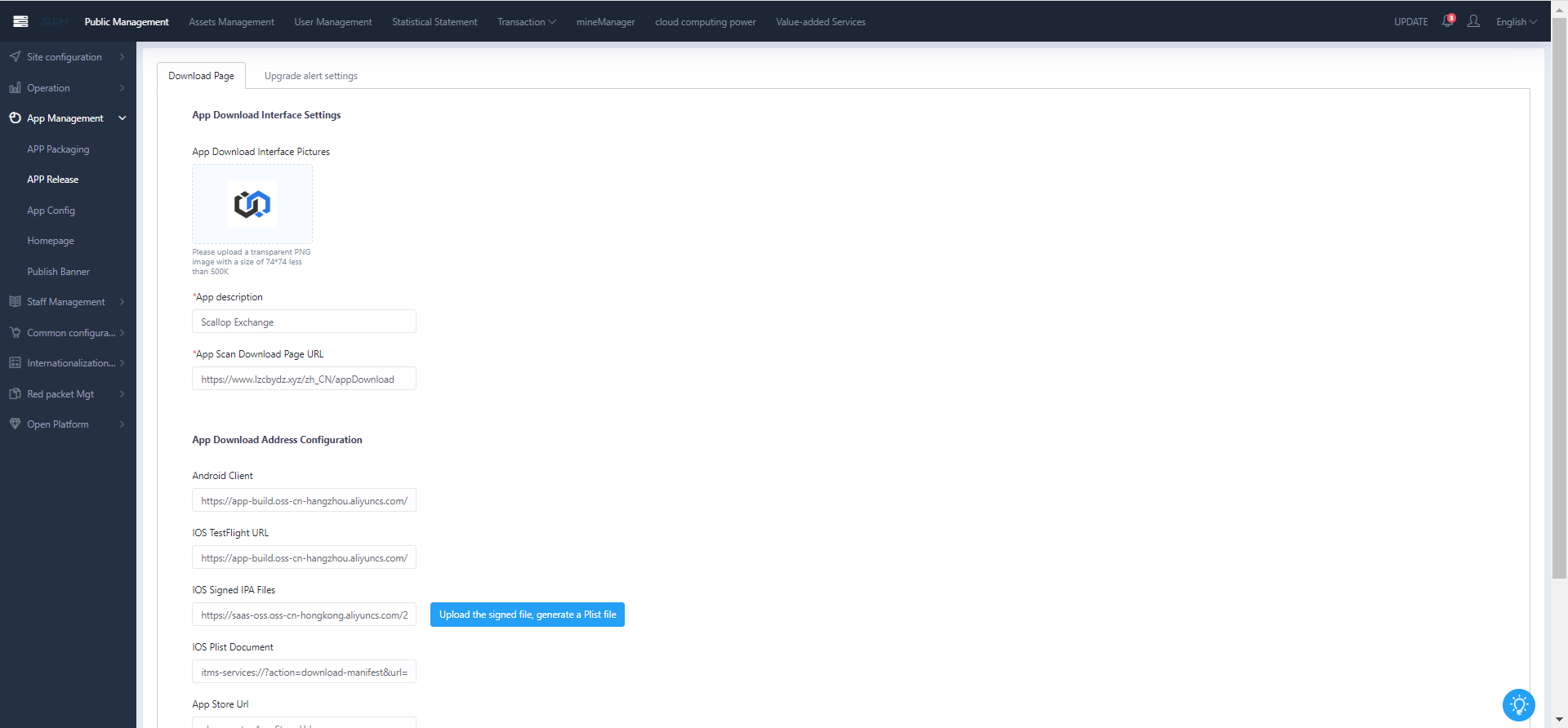Click the Android Client URL field
Image resolution: width=1568 pixels, height=728 pixels.
point(304,500)
